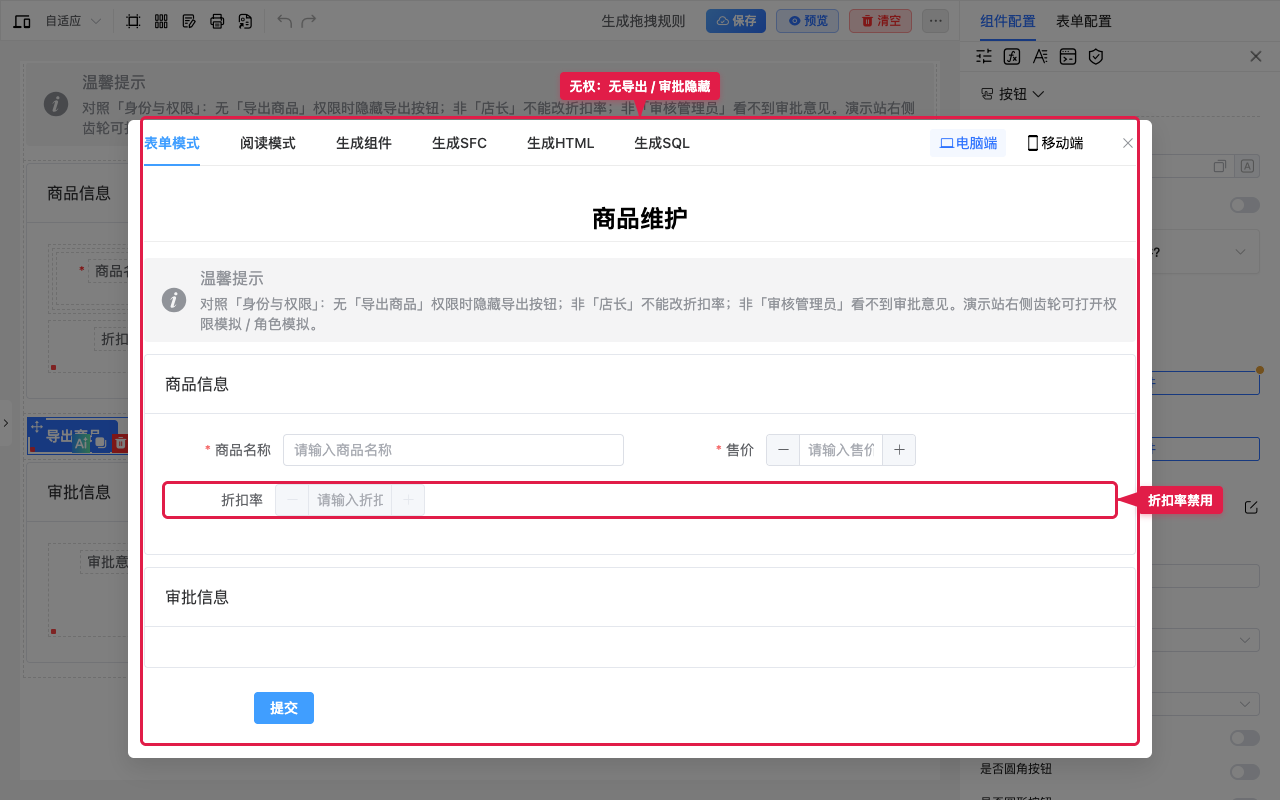Open the dropdown ending with a question mark
1280x800 pixels.
pyautogui.click(x=1205, y=252)
